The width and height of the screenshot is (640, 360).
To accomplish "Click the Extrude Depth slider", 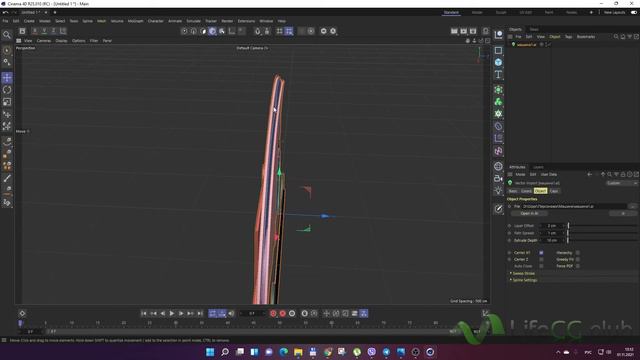I will [603, 240].
